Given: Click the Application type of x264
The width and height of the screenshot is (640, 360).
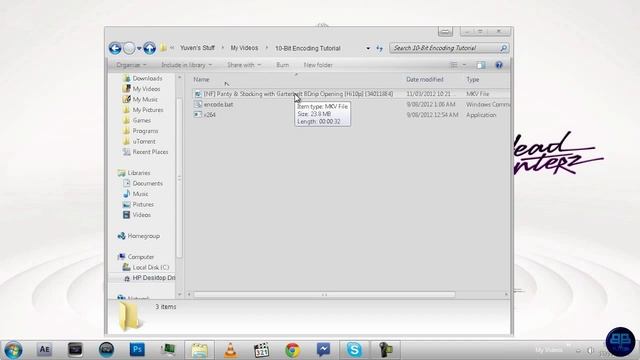Looking at the screenshot, I should coord(481,115).
